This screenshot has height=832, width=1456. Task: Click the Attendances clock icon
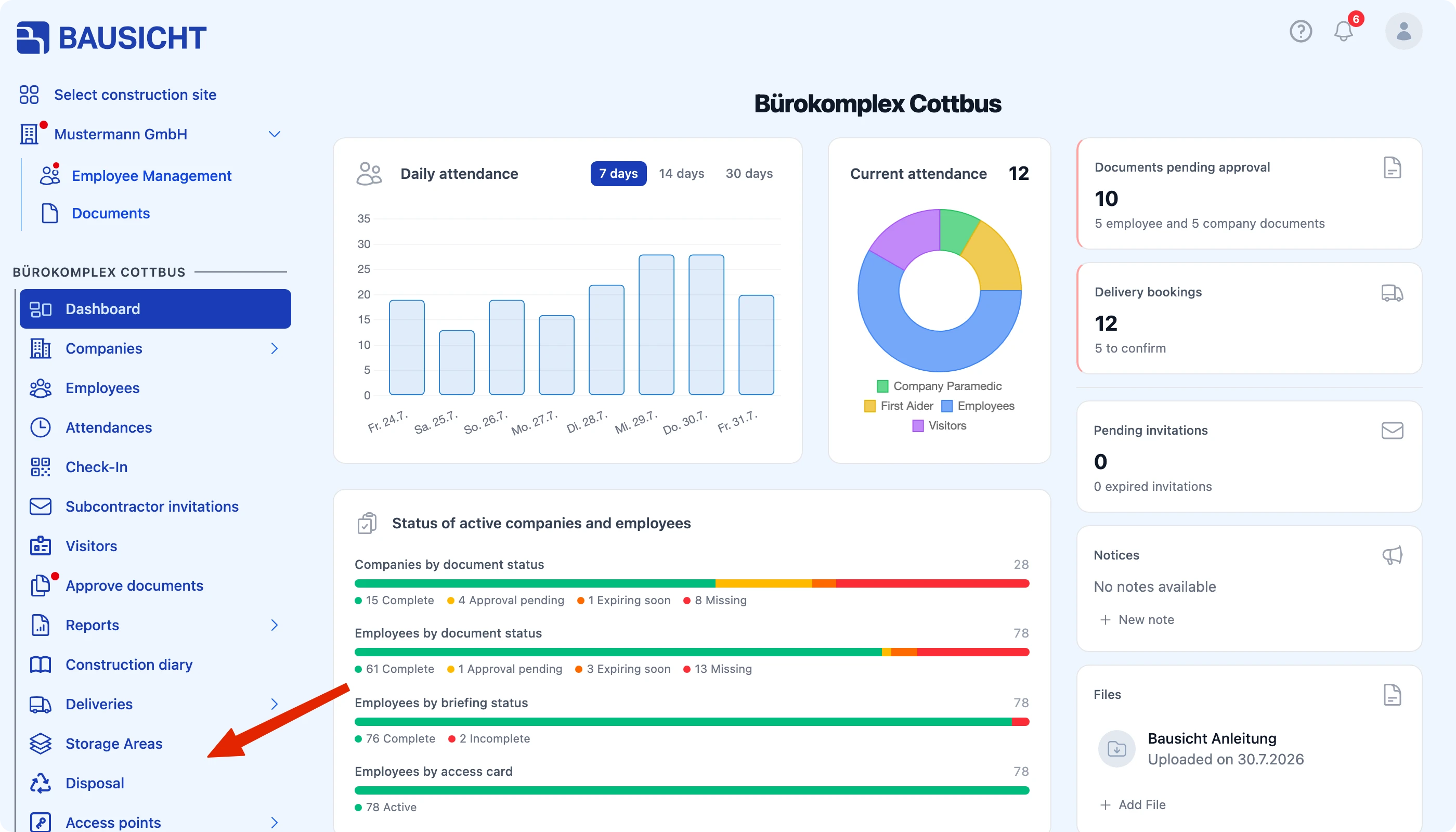point(40,427)
